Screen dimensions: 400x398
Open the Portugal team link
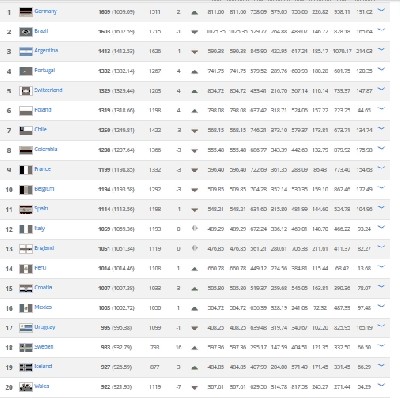45,70
